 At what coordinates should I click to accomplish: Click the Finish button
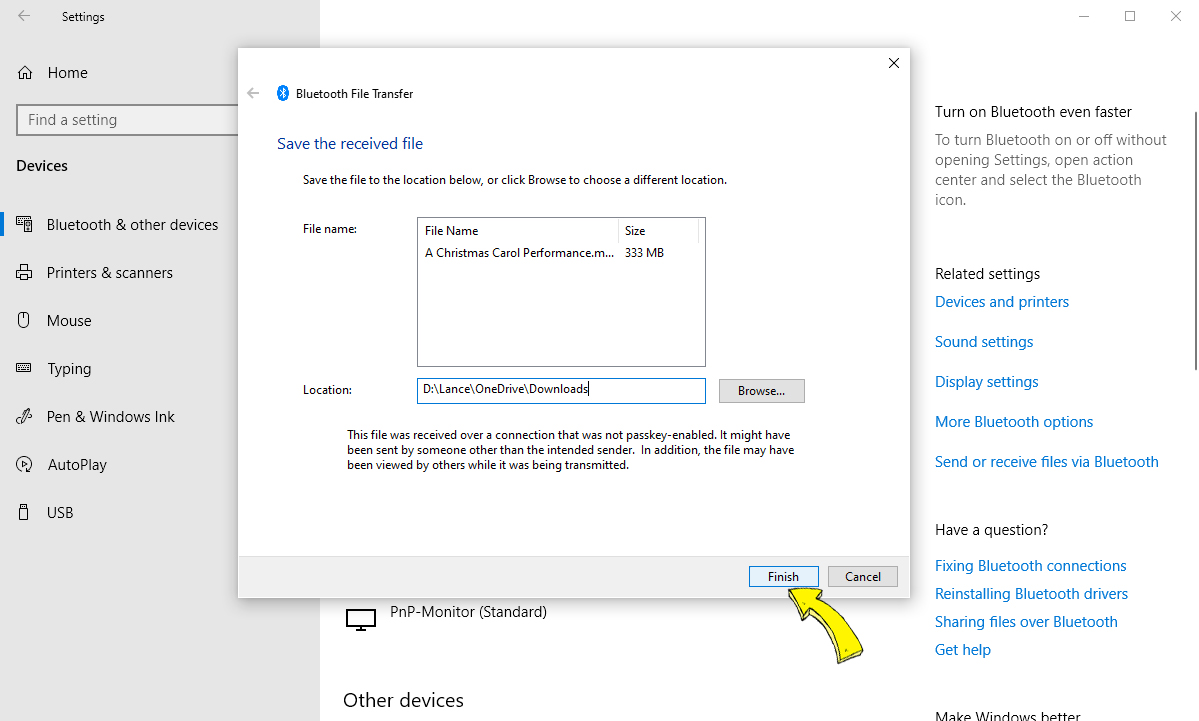point(784,576)
